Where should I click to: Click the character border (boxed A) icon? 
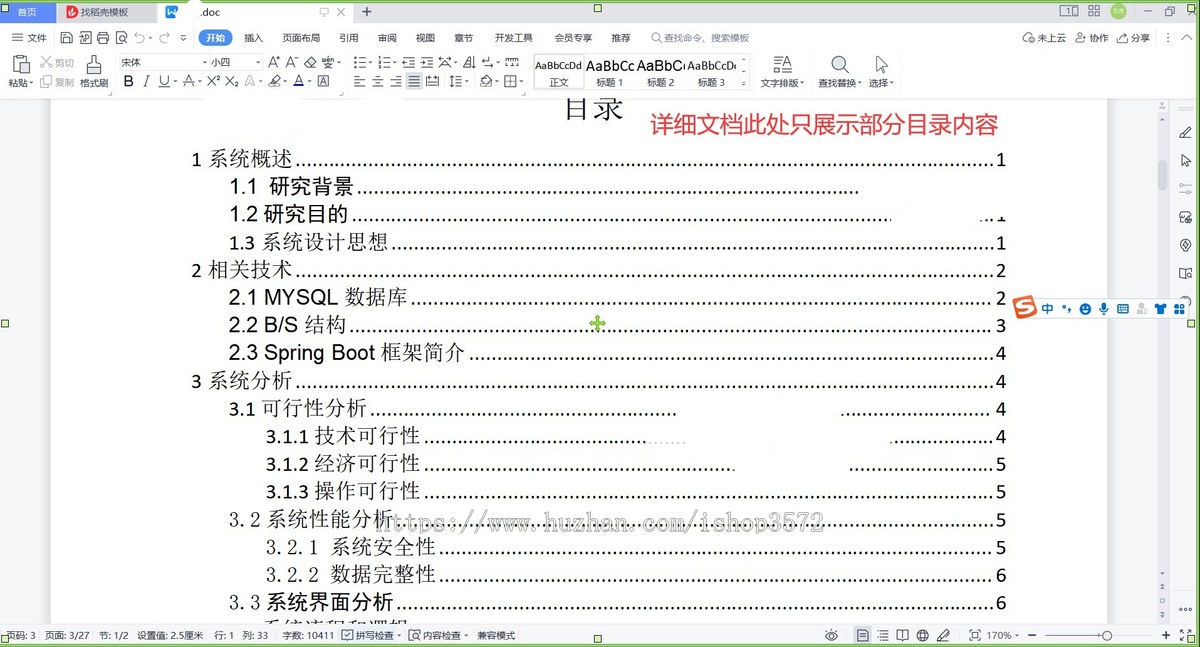click(324, 82)
